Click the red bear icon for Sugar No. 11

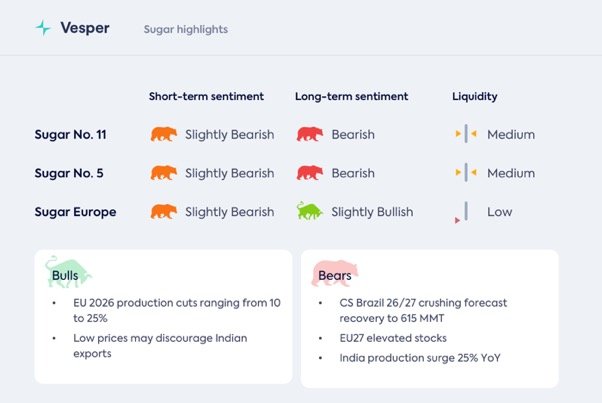310,134
